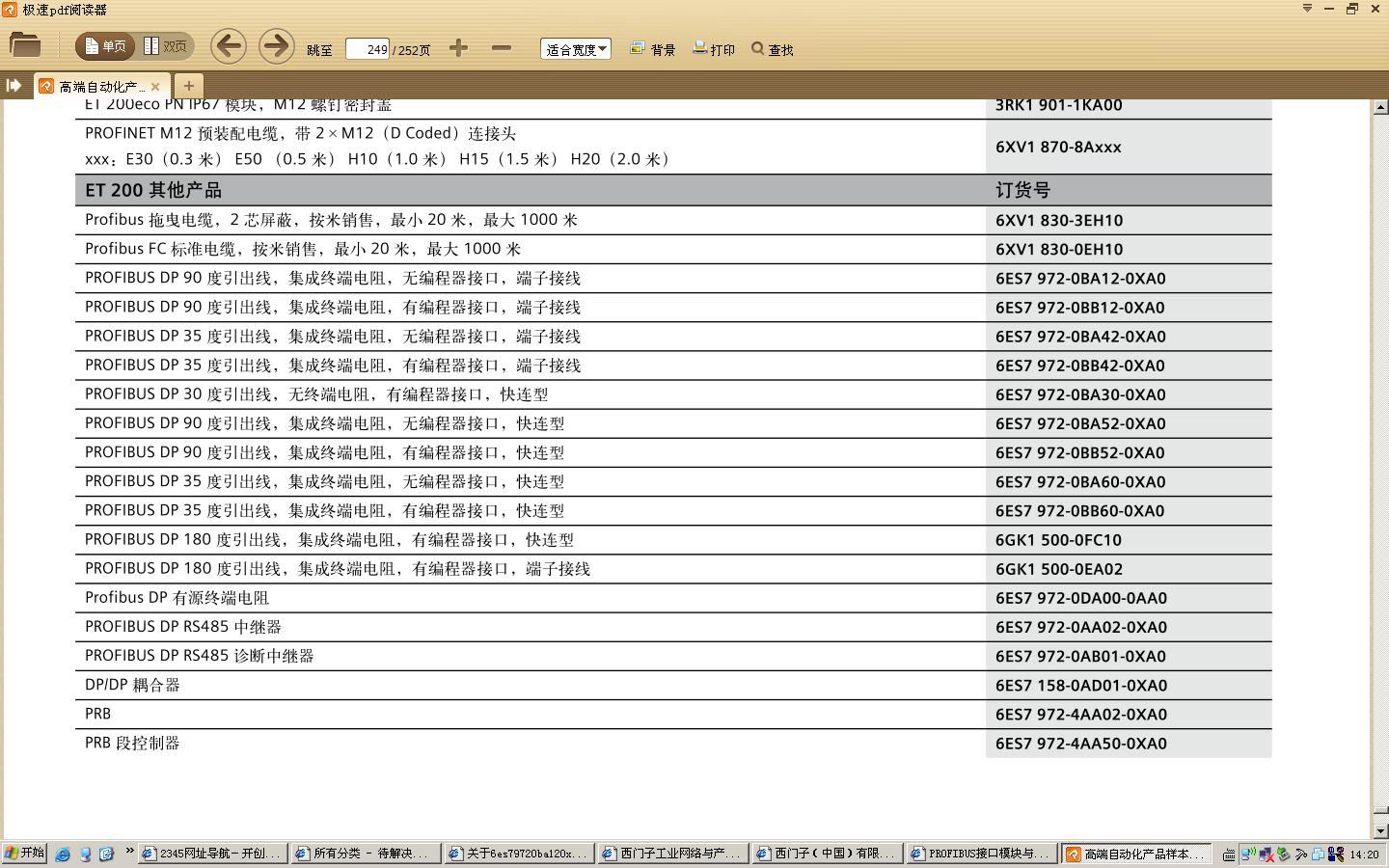
Task: Launch Internet Explorer from quick launch
Action: coord(63,854)
